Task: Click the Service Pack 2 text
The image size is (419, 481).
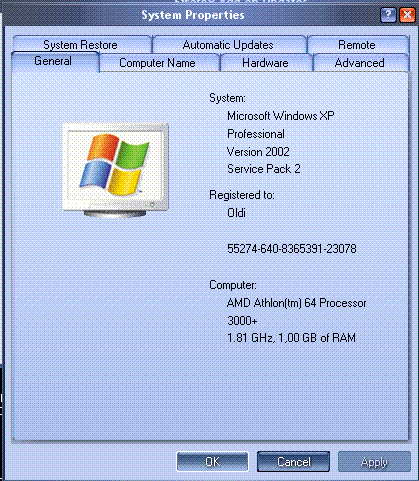Action: pos(264,169)
